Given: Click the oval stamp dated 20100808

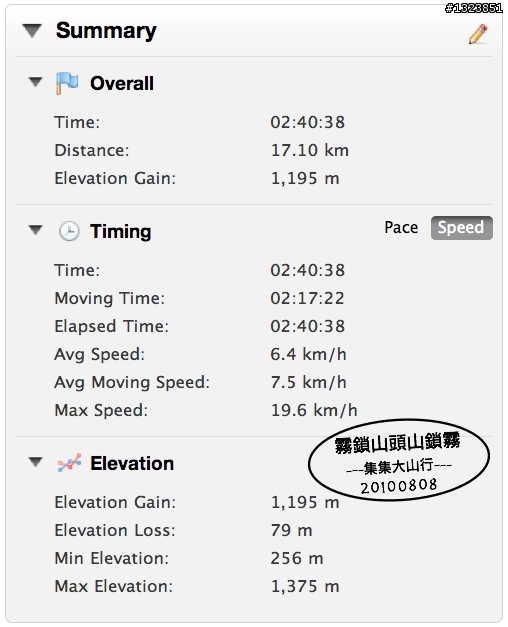Looking at the screenshot, I should click(x=399, y=460).
